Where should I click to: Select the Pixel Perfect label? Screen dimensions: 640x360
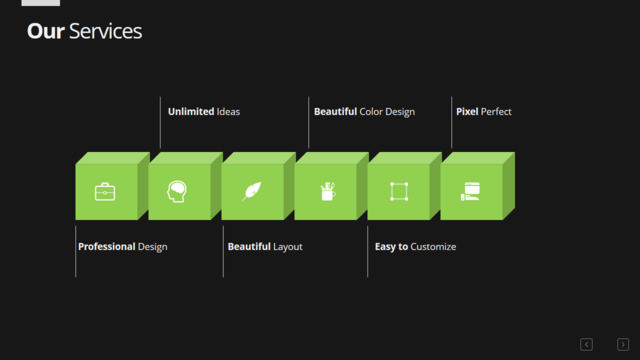(484, 111)
